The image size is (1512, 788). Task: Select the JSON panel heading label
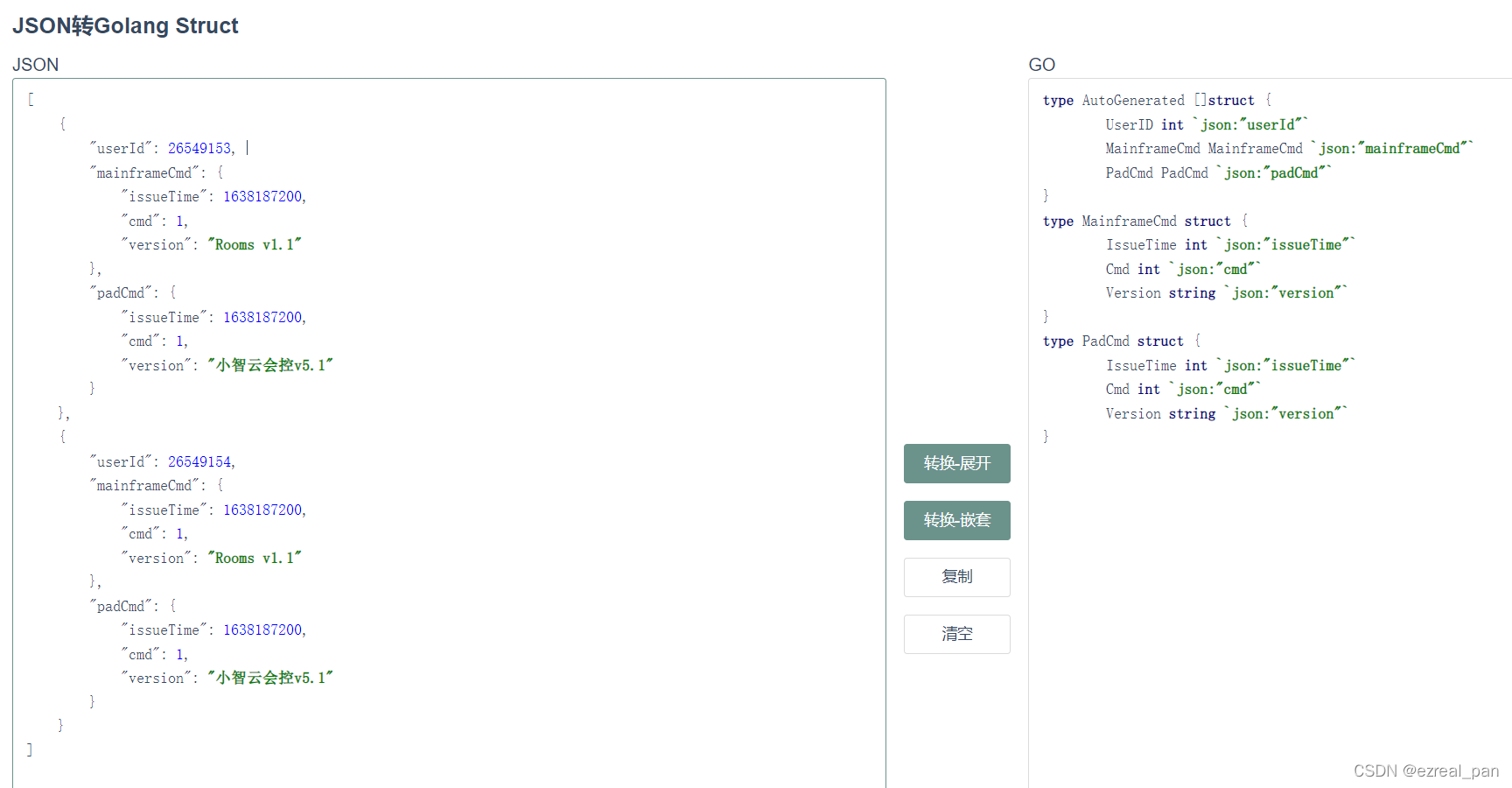point(36,65)
